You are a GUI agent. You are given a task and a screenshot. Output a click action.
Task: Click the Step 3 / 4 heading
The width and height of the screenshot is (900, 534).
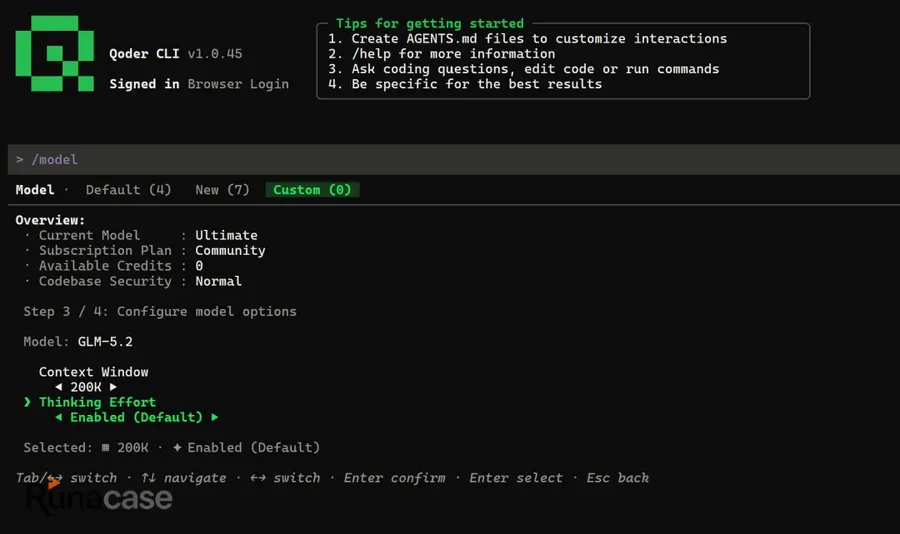click(160, 311)
